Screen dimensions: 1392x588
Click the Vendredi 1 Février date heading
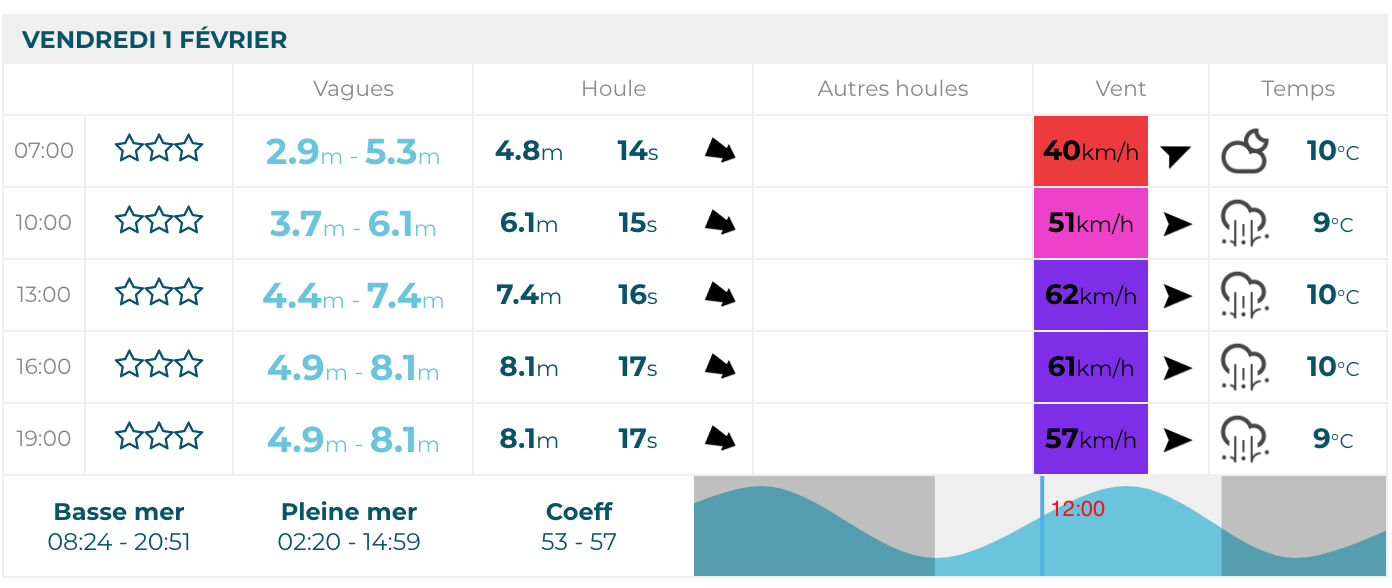pos(155,40)
